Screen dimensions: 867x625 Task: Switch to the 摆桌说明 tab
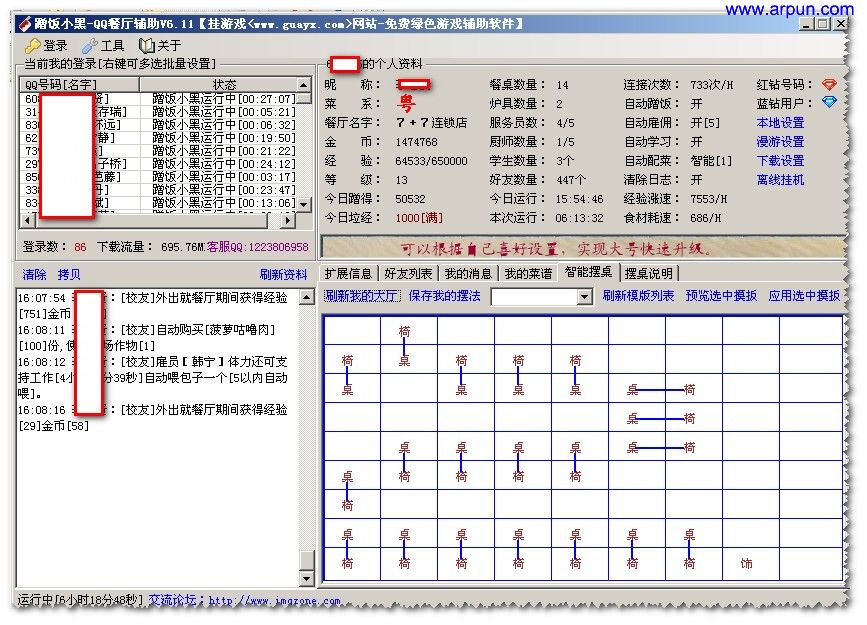click(649, 273)
